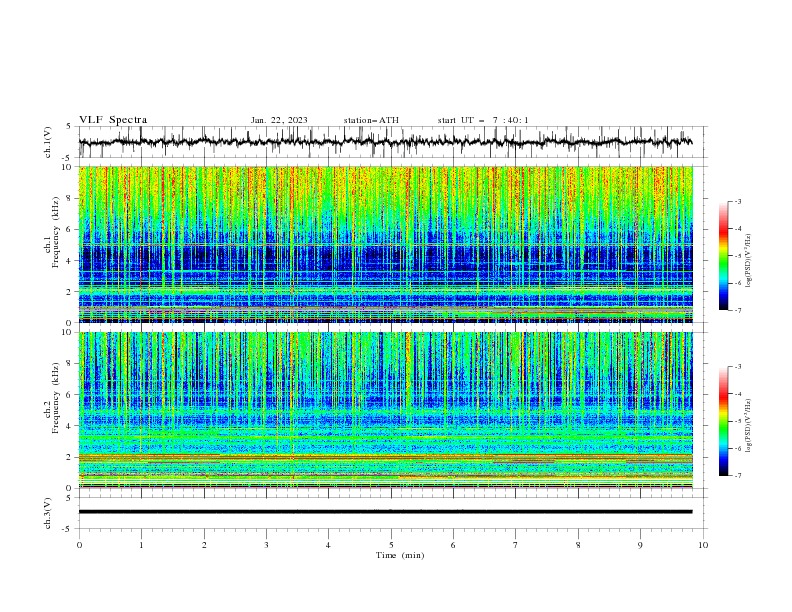Screen dimensions: 792x612
Task: Click the ch.2 spectrogram "2" kHz tick label
Action: pos(71,457)
